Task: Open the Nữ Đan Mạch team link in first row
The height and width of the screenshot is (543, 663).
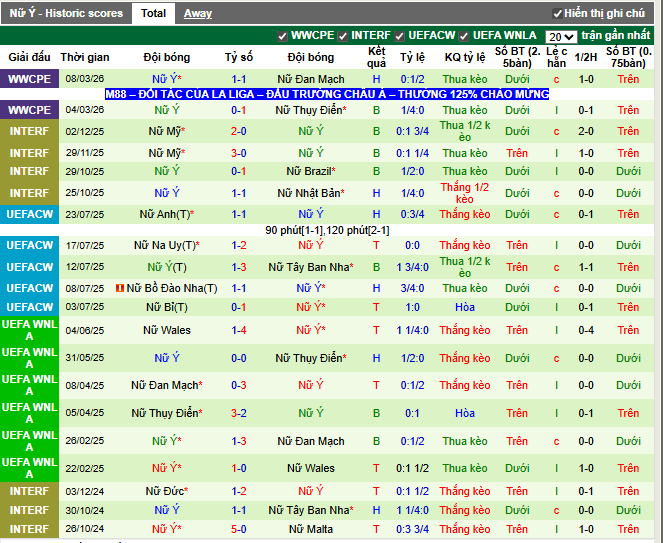Action: point(310,79)
